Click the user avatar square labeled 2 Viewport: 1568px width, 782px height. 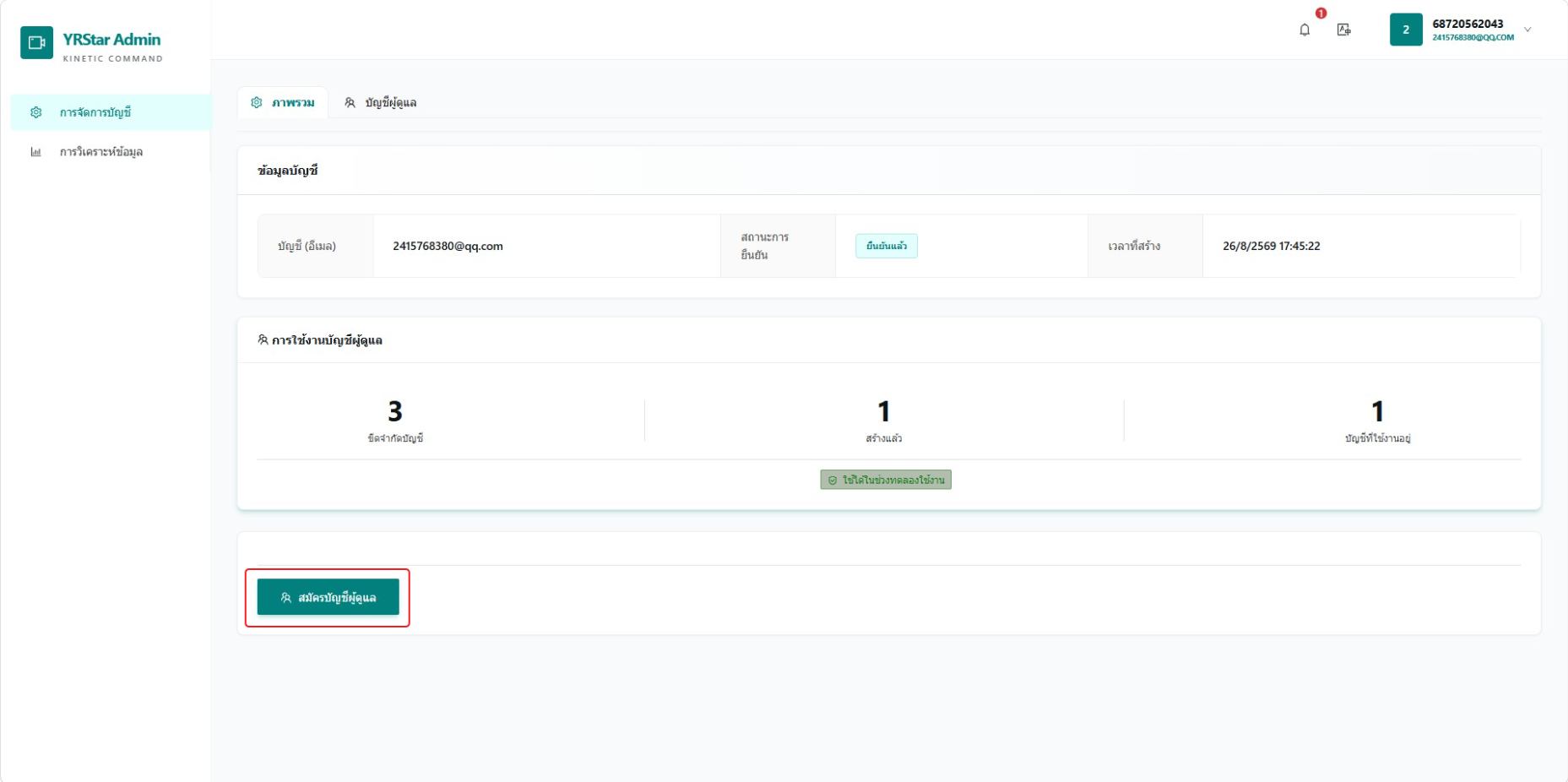tap(1406, 30)
